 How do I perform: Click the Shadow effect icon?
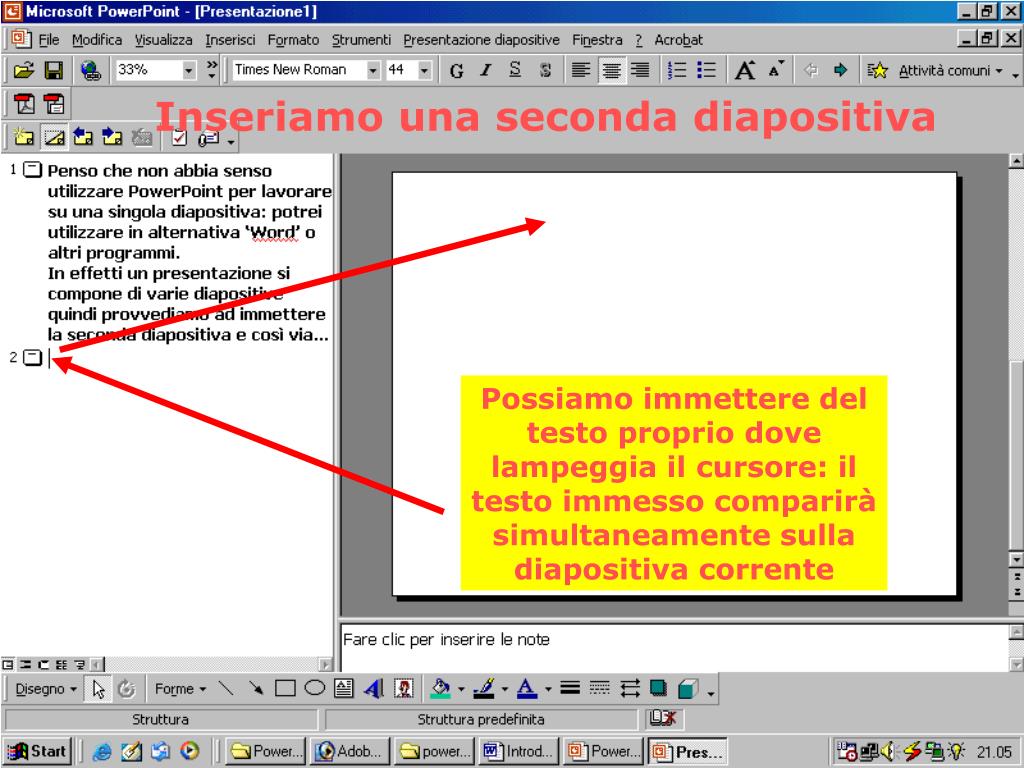[658, 688]
